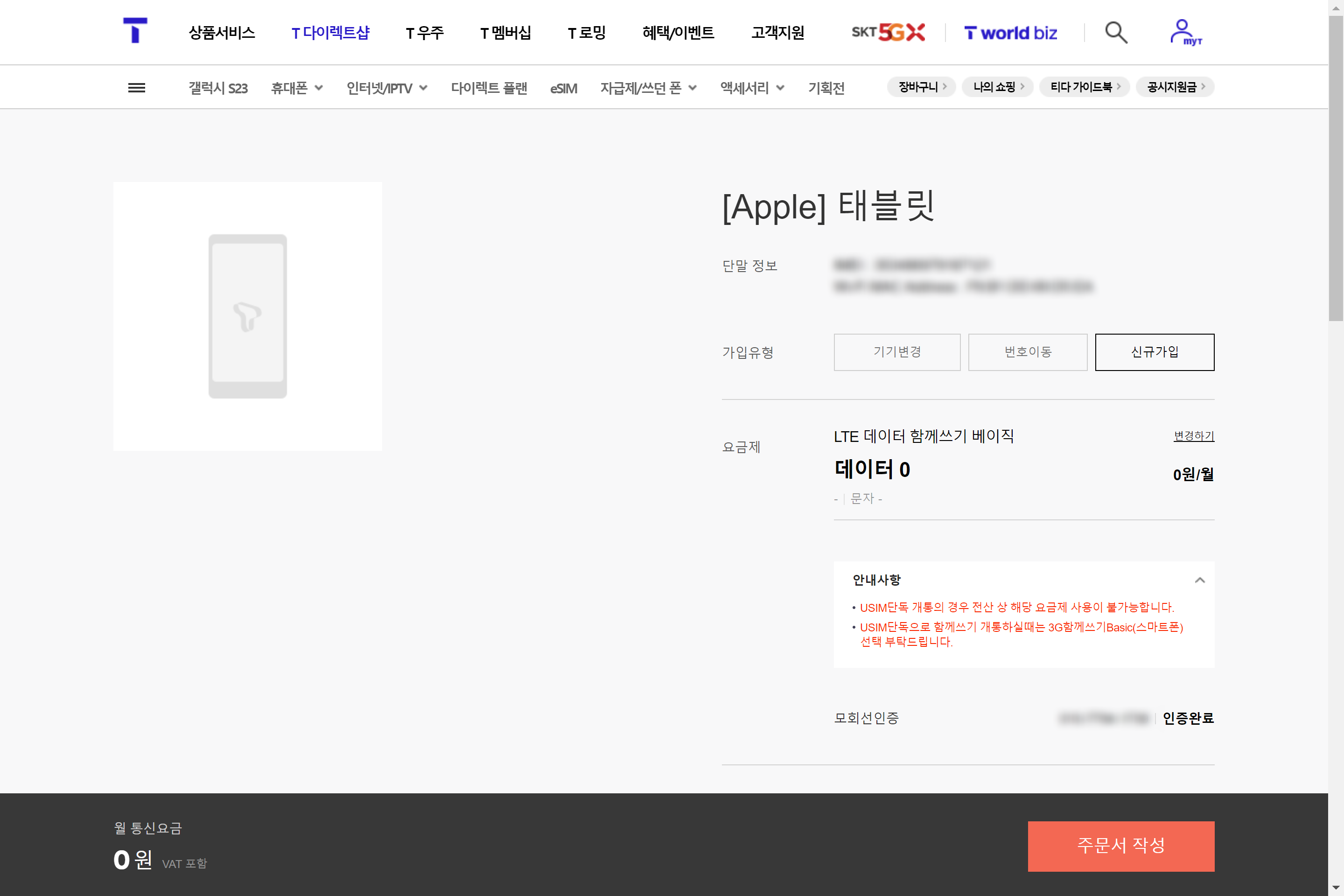Image resolution: width=1344 pixels, height=896 pixels.
Task: Click the 변경하기 plan link
Action: click(x=1193, y=435)
